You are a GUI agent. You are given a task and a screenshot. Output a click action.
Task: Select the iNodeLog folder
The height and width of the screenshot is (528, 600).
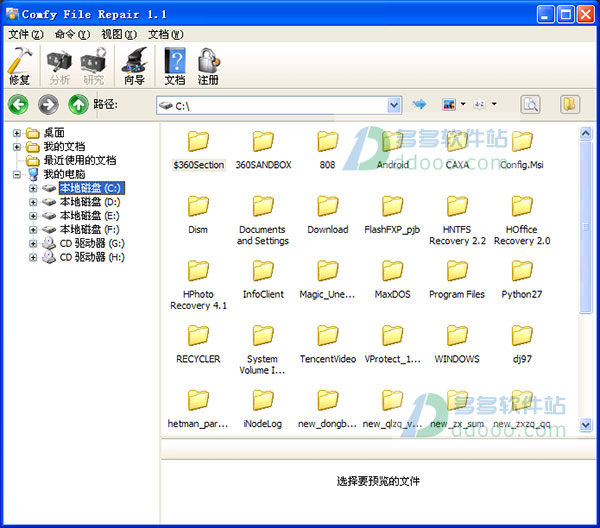[263, 409]
